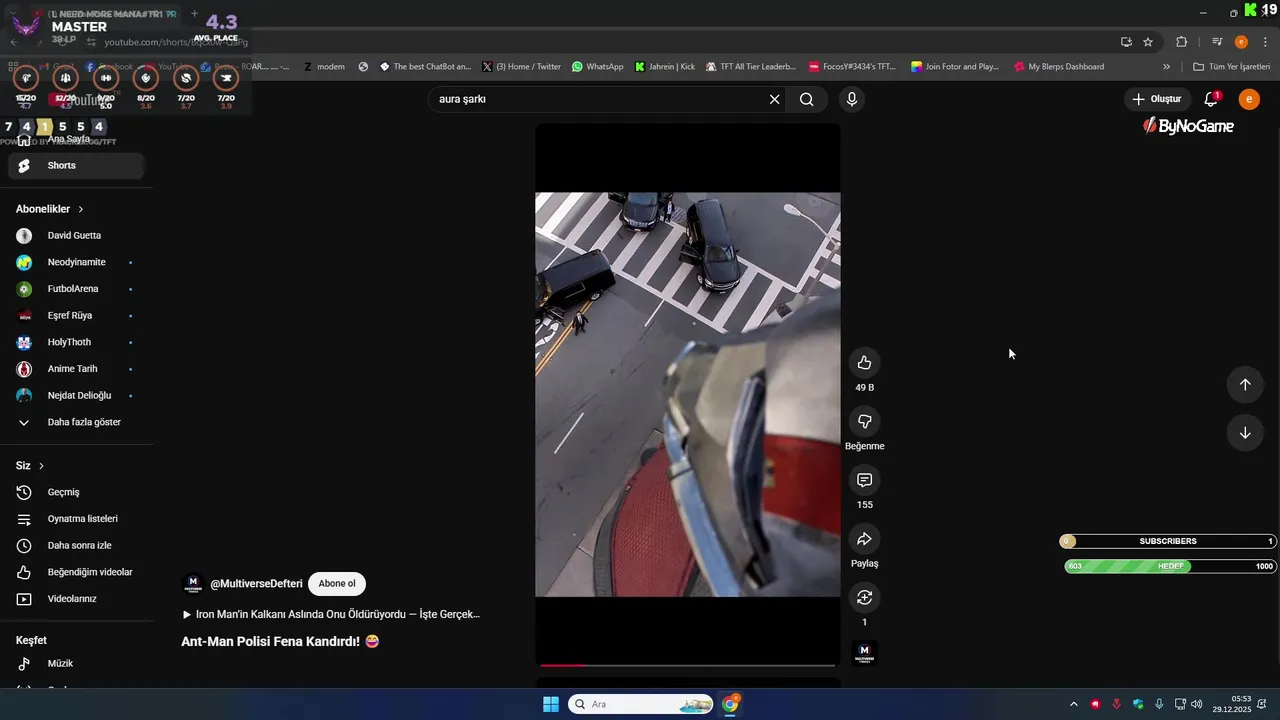The image size is (1280, 720).
Task: Open Chrome extensions puzzle icon
Action: pyautogui.click(x=1182, y=42)
